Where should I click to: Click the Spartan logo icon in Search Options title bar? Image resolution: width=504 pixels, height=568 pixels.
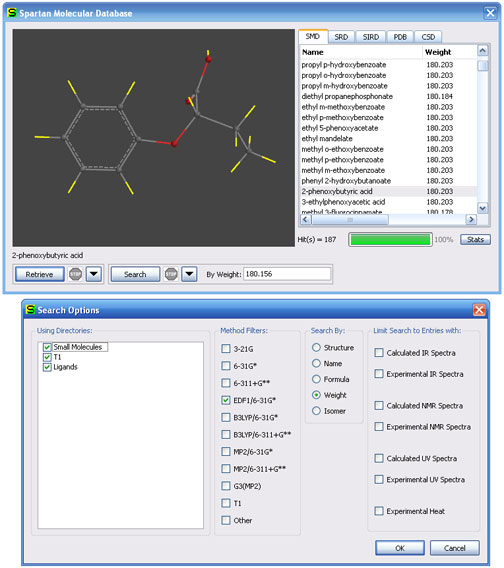30,310
